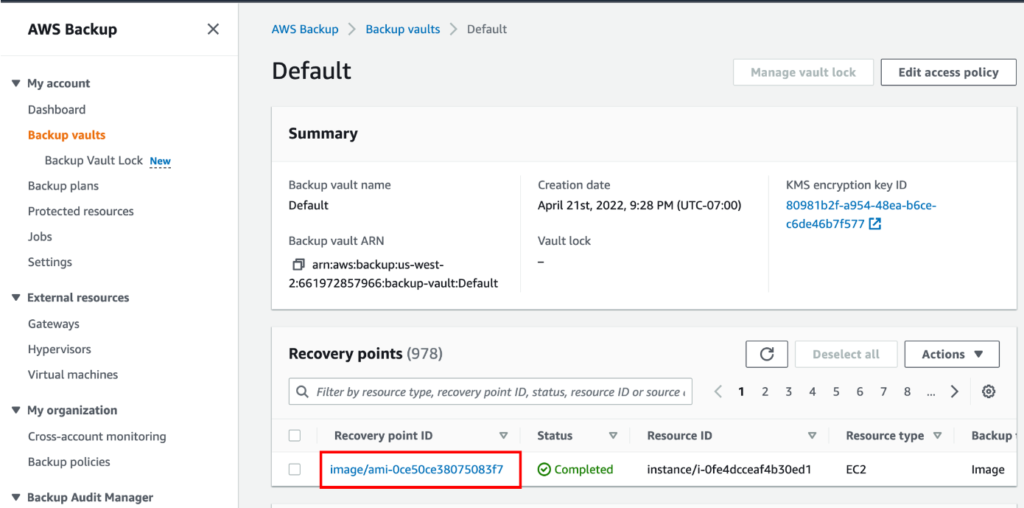Click AWS Backup breadcrumb link
Viewport: 1024px width, 508px height.
305,29
